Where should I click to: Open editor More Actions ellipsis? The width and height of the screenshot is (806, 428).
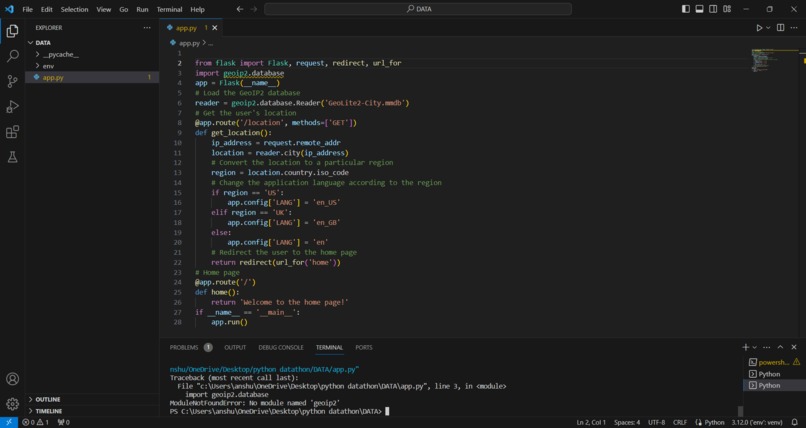point(794,28)
